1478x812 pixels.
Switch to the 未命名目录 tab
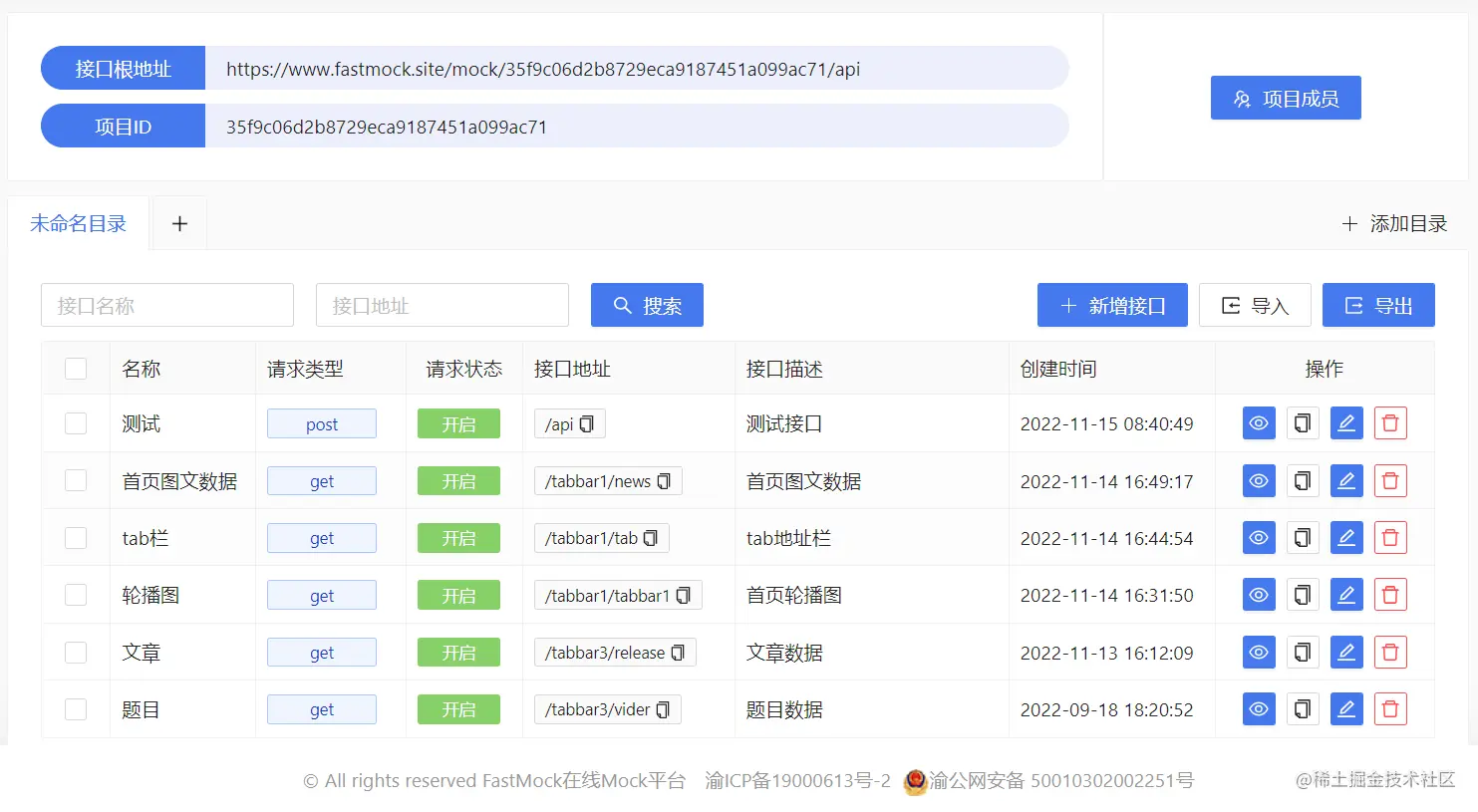pos(79,223)
